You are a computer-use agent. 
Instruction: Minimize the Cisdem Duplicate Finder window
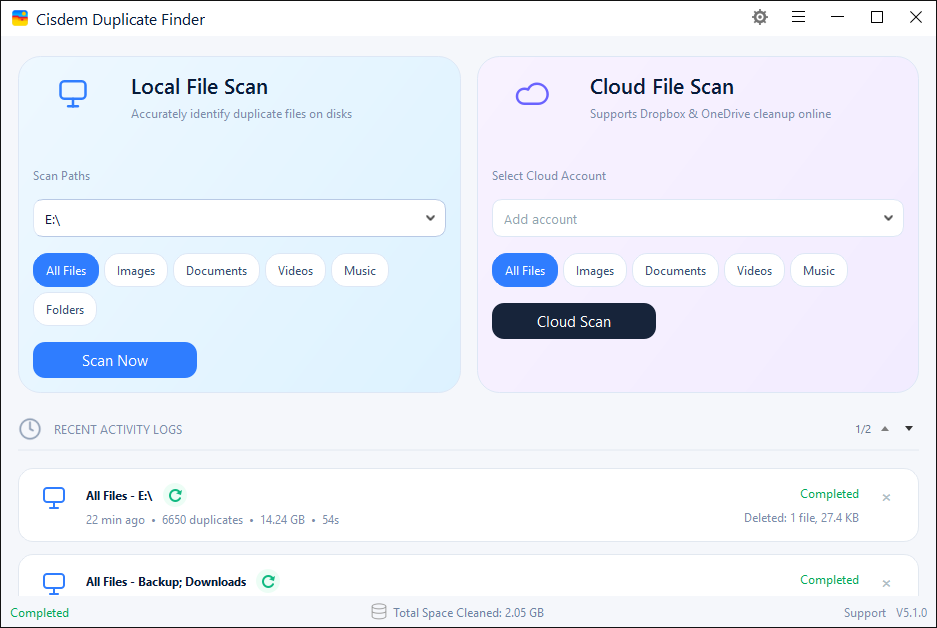point(837,17)
